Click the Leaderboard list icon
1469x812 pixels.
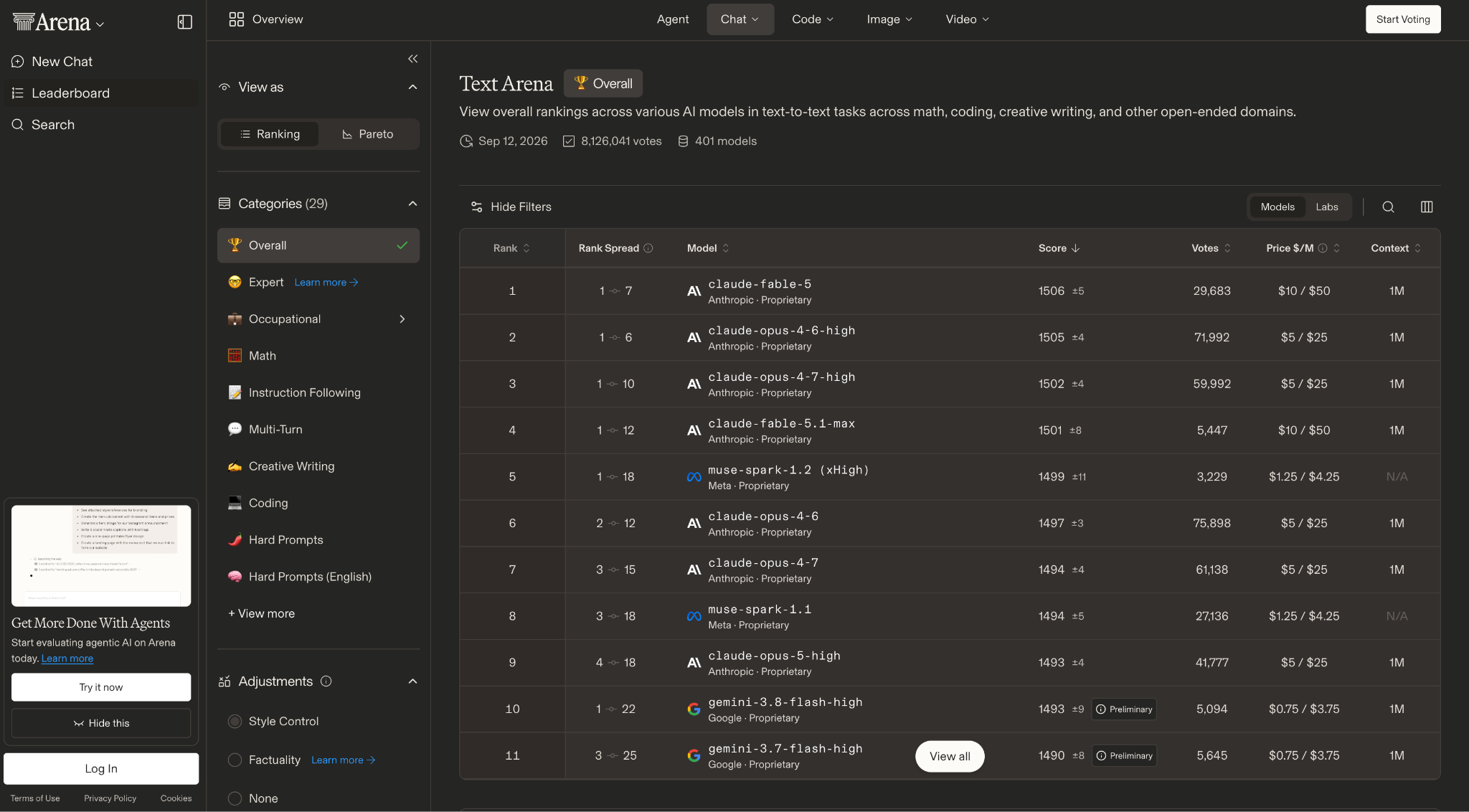(18, 93)
